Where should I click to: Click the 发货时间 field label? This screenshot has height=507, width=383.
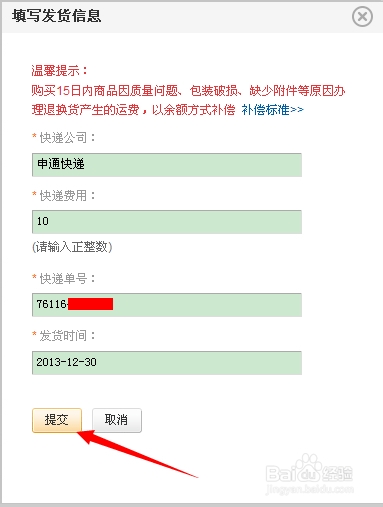coord(64,336)
